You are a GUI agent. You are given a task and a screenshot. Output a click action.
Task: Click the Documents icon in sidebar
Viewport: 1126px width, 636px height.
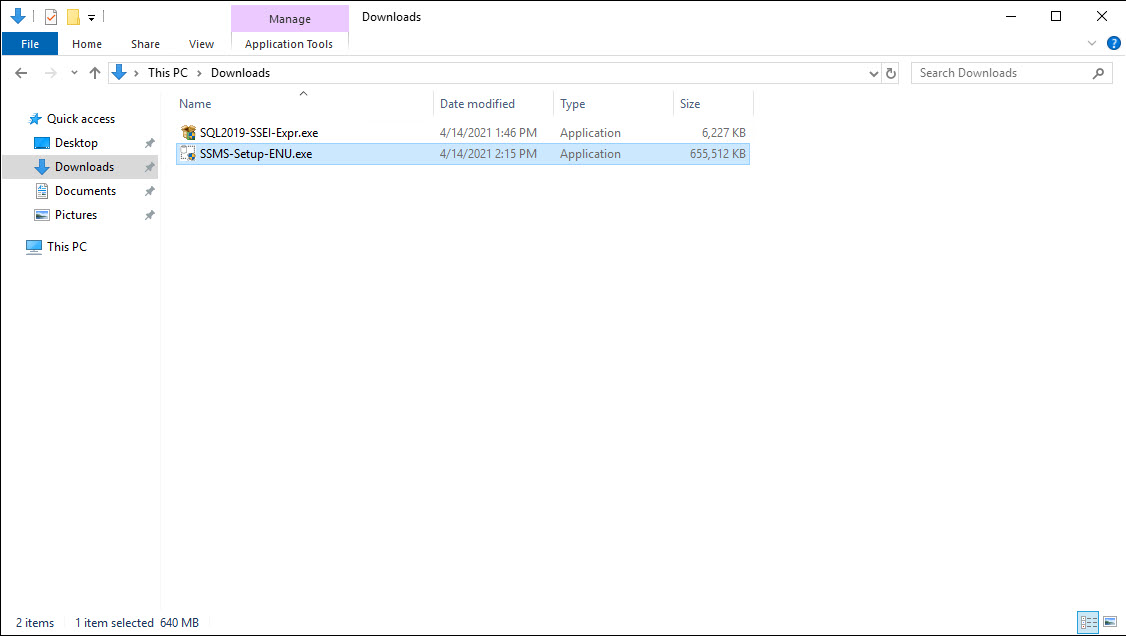[42, 191]
